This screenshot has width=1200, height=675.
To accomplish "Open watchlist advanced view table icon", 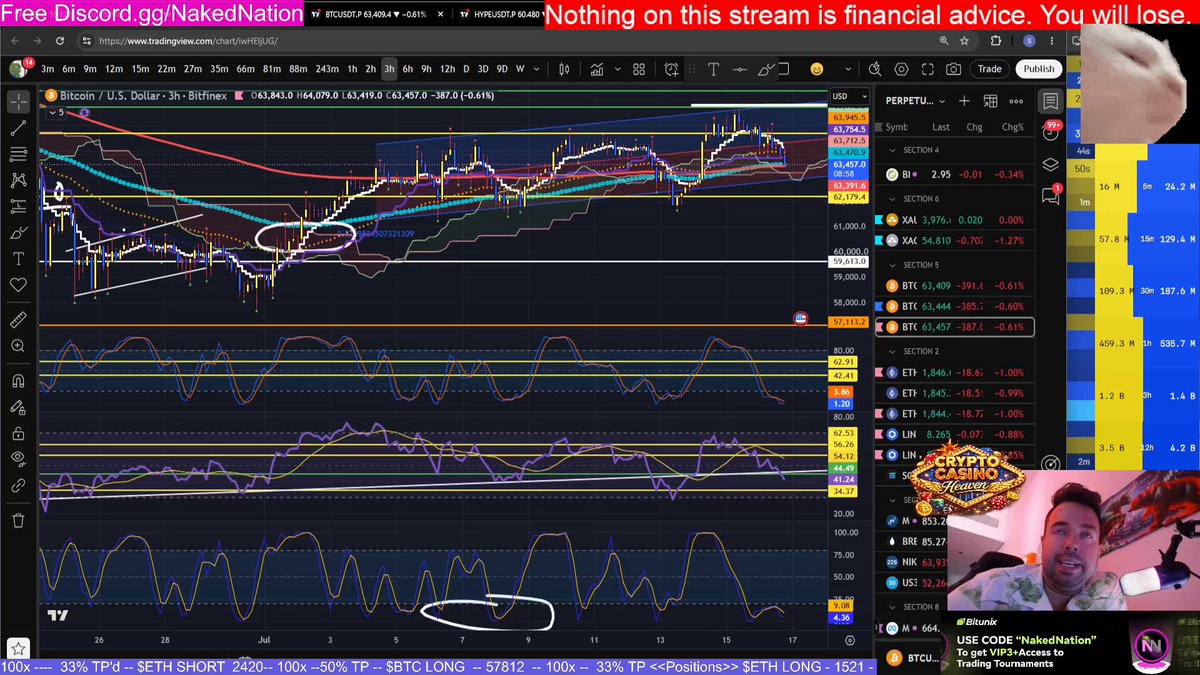I will pos(990,101).
